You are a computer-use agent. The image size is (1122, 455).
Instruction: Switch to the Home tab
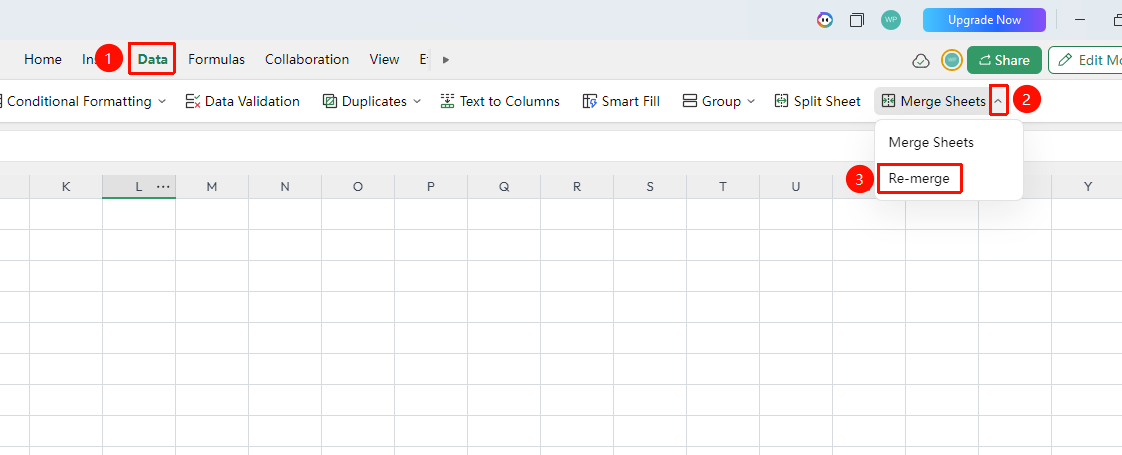tap(43, 59)
